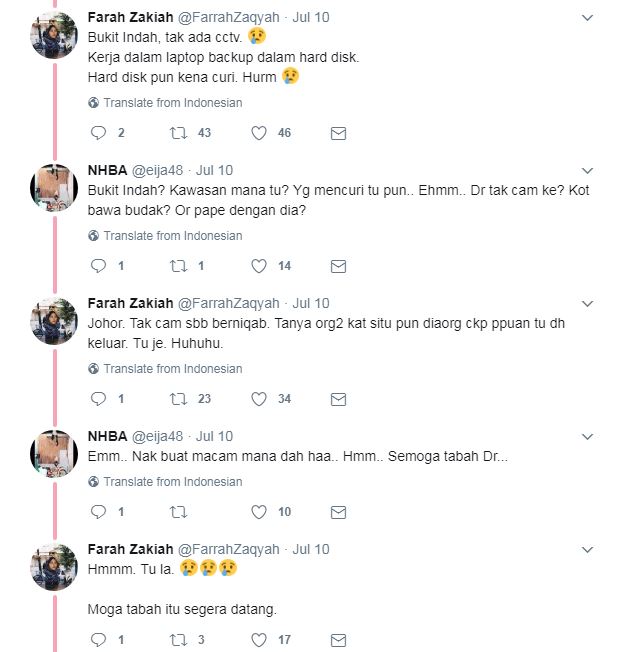Viewport: 627px width, 652px height.
Task: Translate the "Bukit Indah, tak ada cctv" tweet from Indonesian
Action: pos(172,103)
